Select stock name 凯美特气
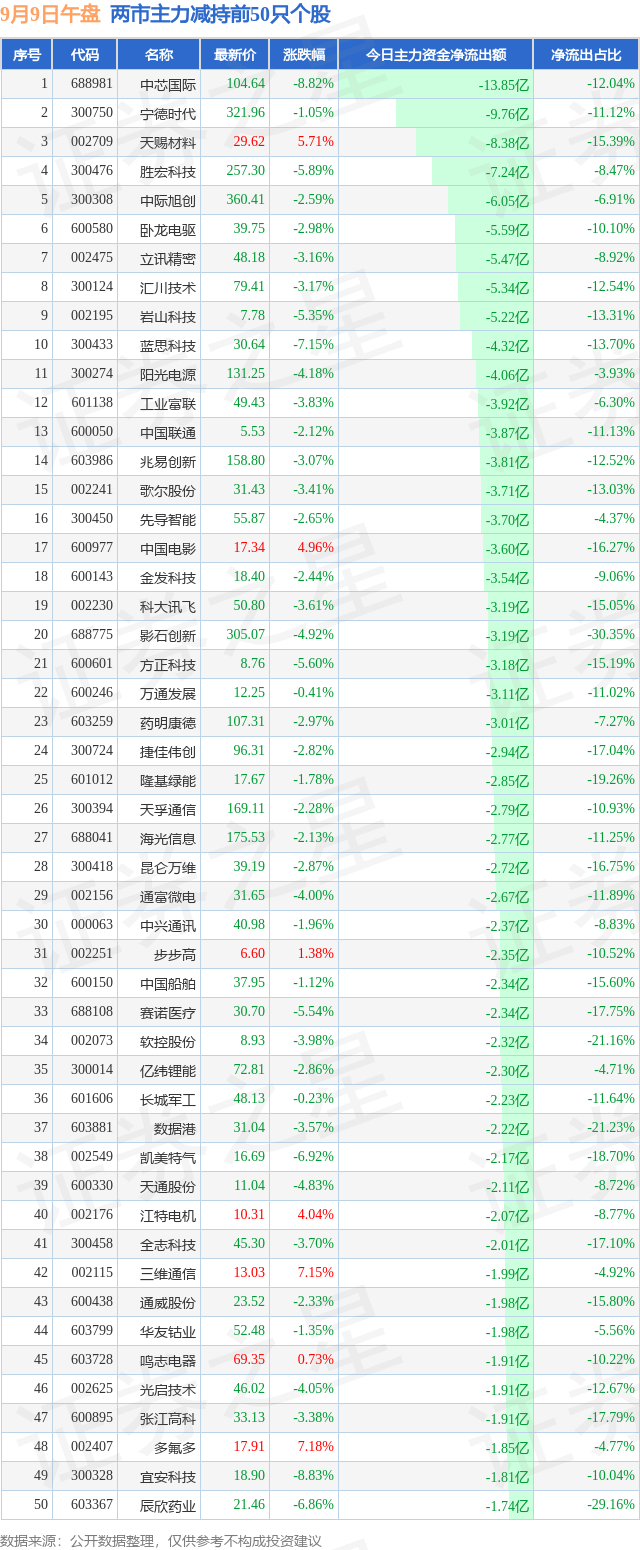Image resolution: width=640 pixels, height=1550 pixels. pos(168,1157)
